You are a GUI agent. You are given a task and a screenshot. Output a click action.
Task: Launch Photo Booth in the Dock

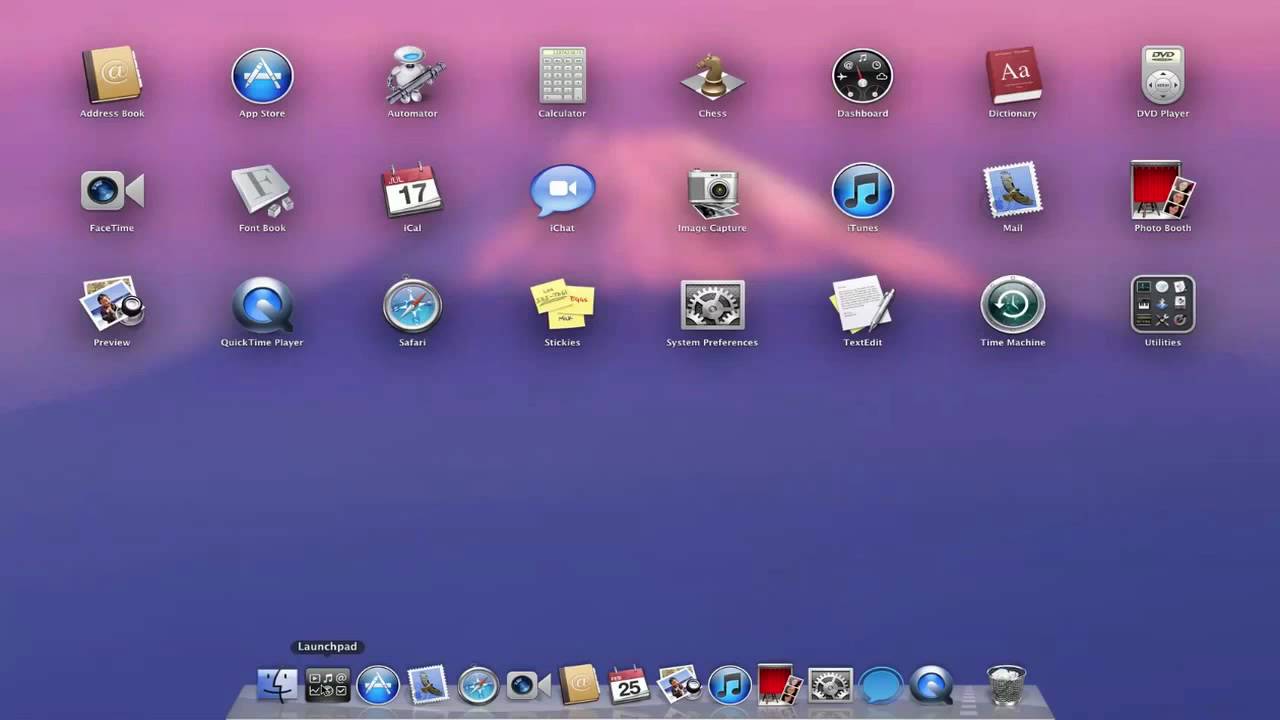coord(780,685)
